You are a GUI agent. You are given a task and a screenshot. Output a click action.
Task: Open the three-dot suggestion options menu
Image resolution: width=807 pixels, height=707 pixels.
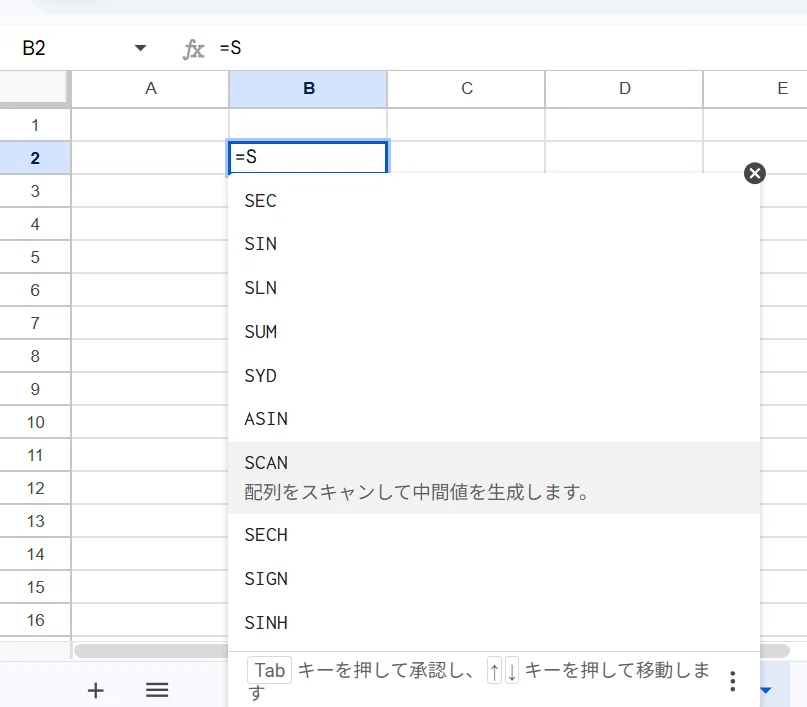pyautogui.click(x=732, y=681)
